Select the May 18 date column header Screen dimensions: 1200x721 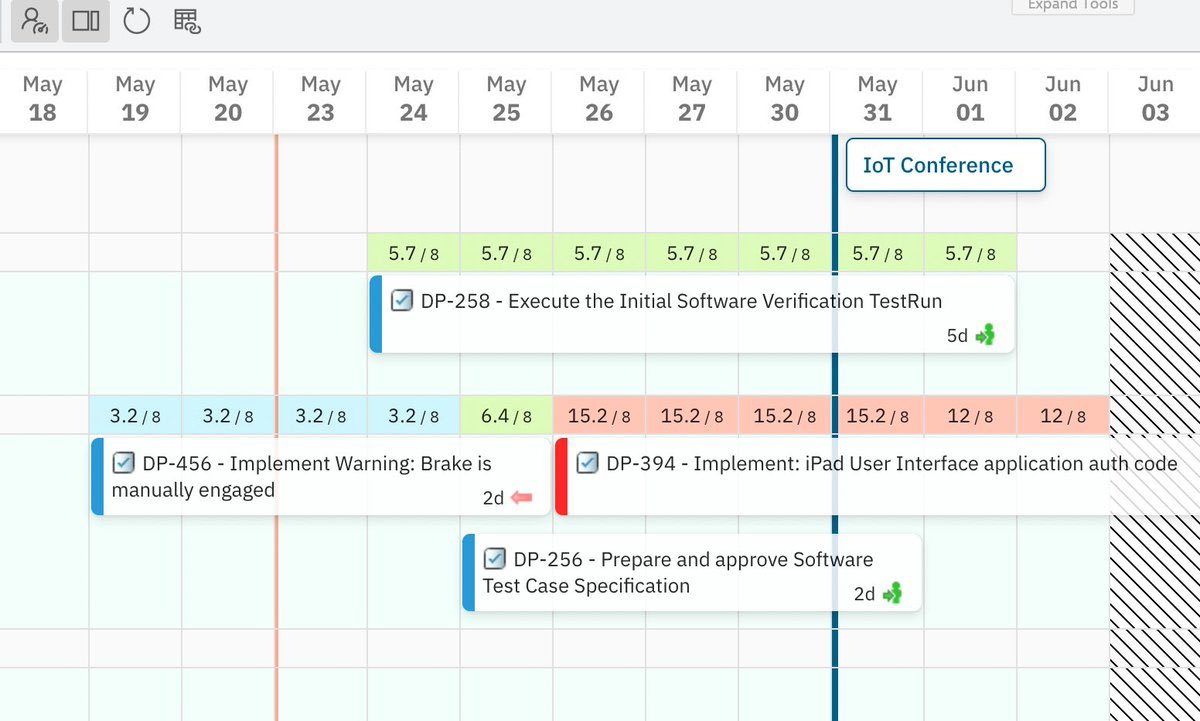[42, 99]
